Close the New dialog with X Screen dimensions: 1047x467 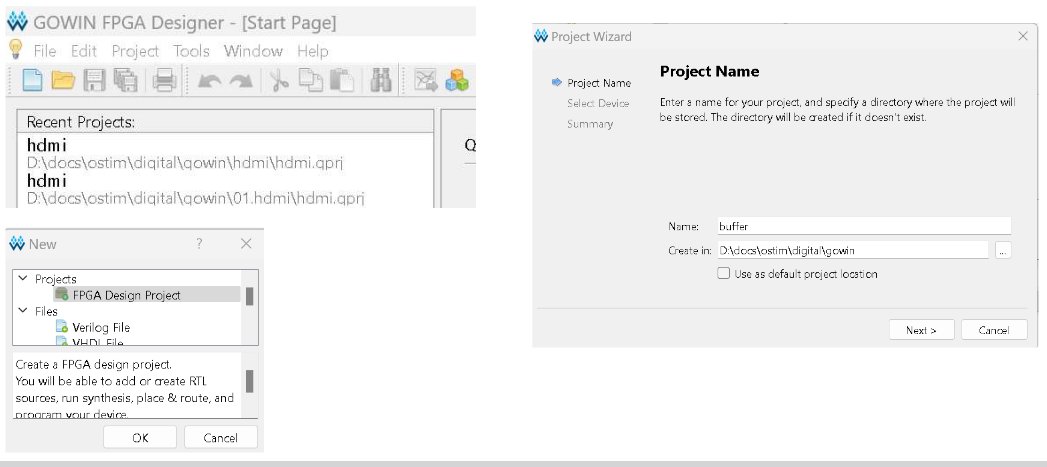point(246,244)
